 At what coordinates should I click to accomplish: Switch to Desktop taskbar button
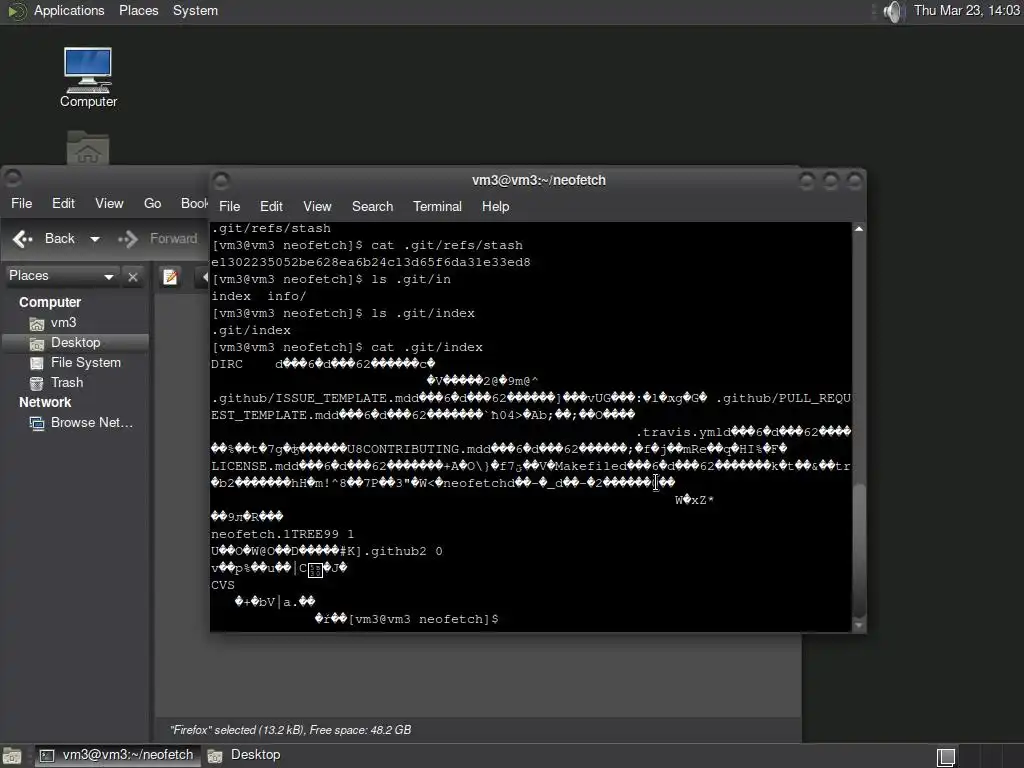tap(244, 755)
